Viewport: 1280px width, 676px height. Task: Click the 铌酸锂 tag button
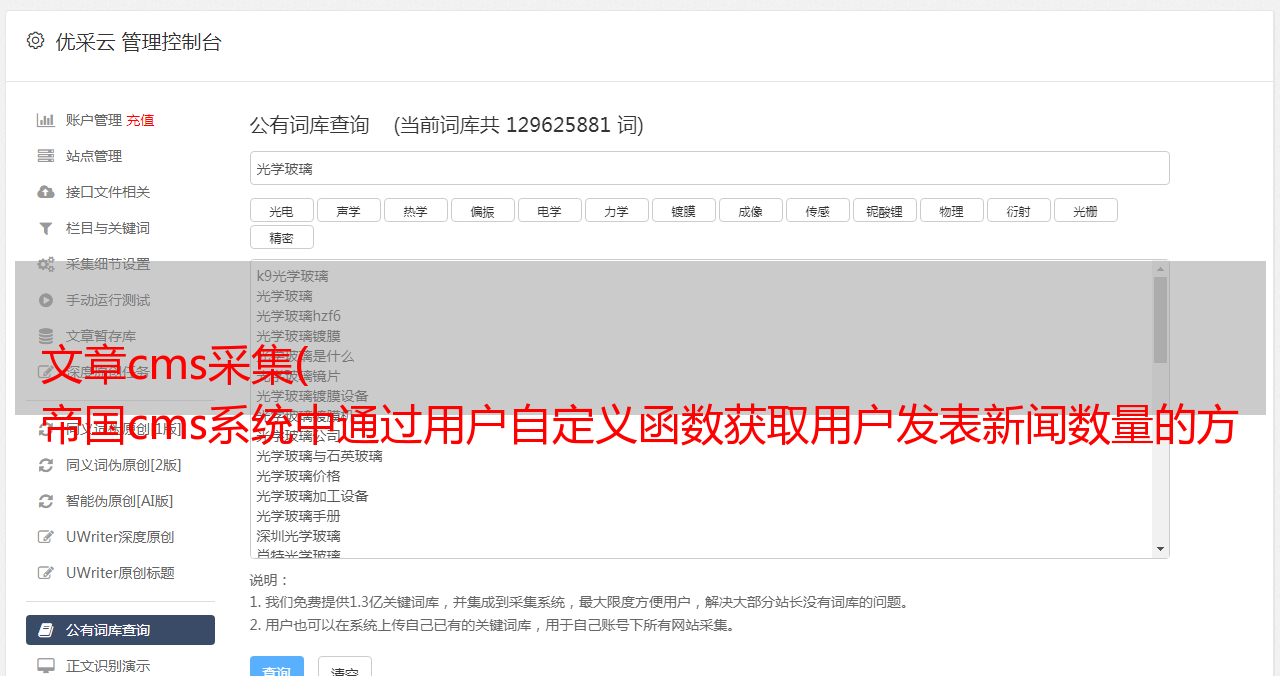tap(885, 210)
